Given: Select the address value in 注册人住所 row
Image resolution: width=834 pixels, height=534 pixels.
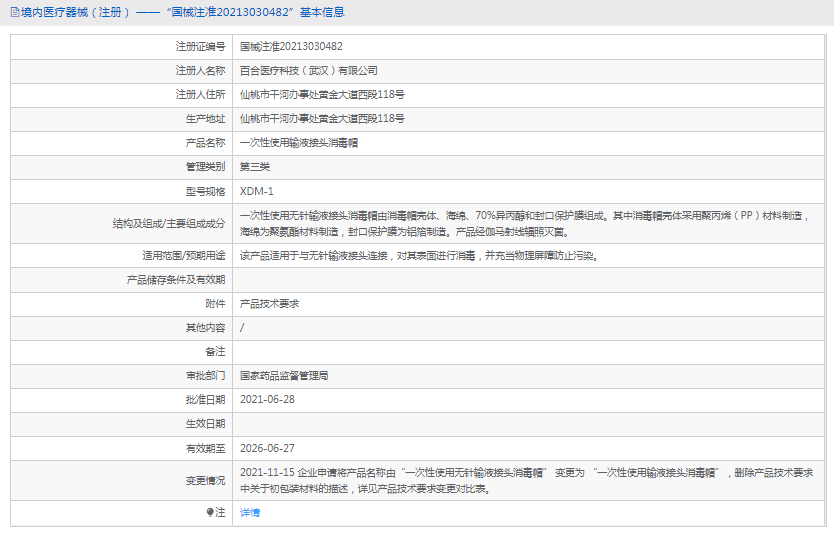Looking at the screenshot, I should (x=322, y=95).
